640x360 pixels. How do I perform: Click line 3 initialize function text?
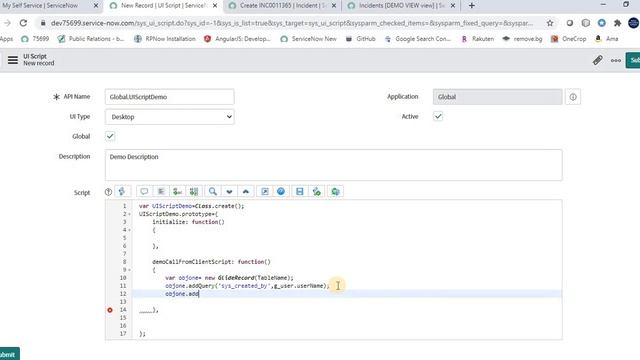188,222
